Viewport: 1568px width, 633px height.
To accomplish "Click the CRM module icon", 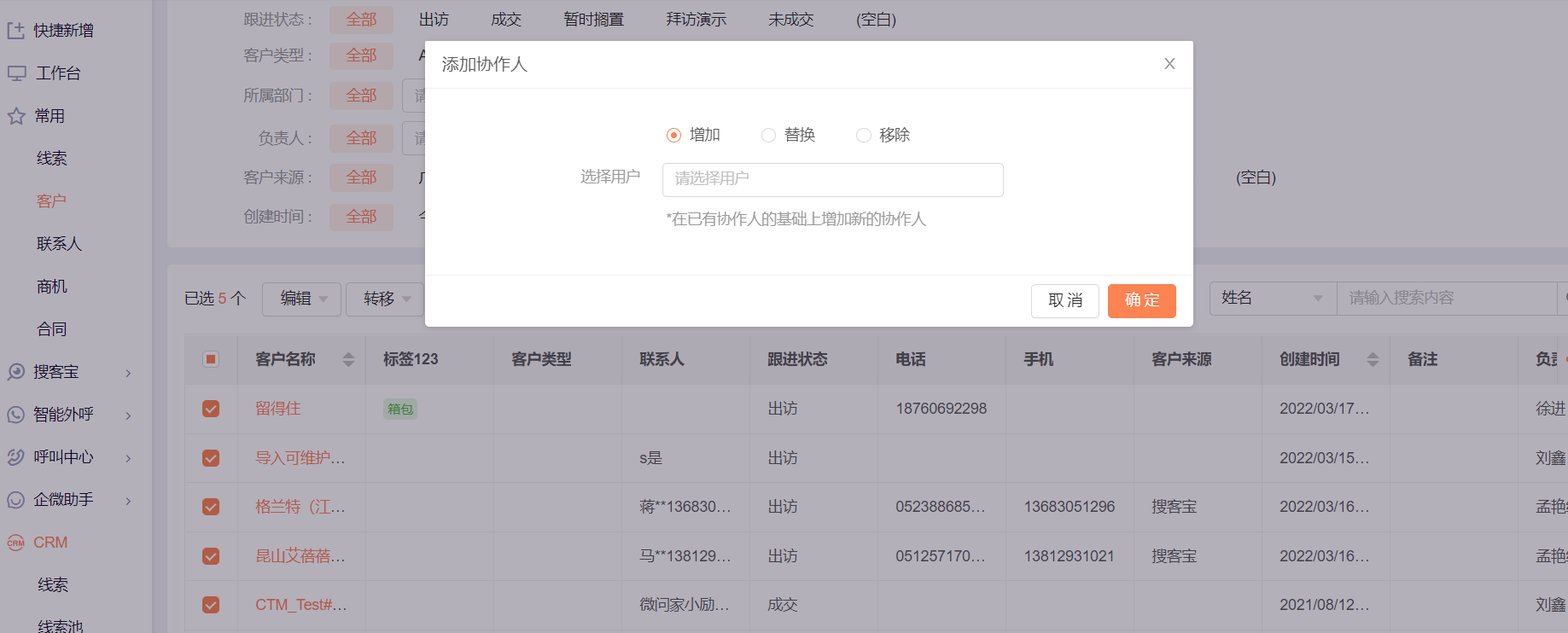I will [x=16, y=543].
